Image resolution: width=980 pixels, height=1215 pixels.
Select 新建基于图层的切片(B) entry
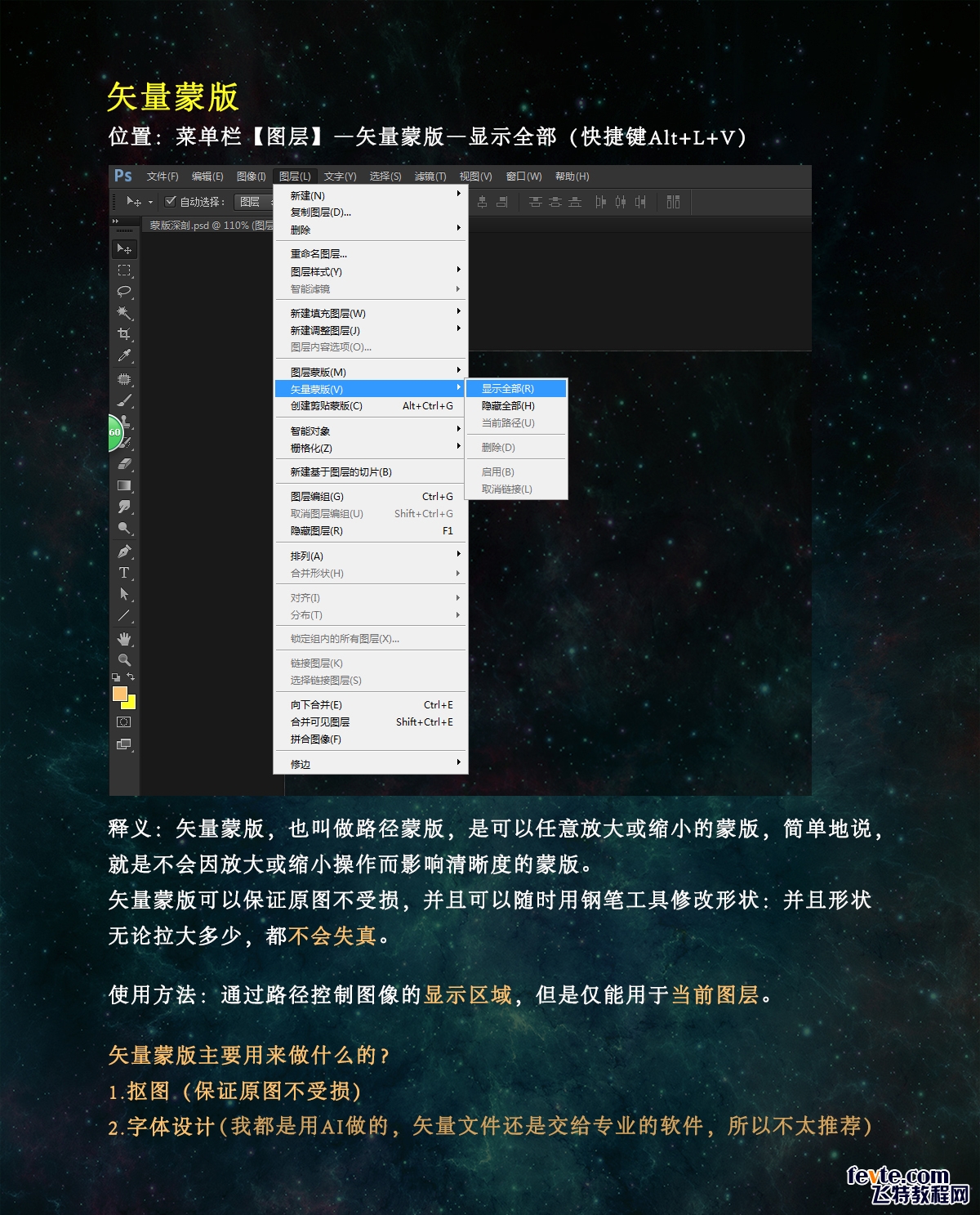click(370, 471)
